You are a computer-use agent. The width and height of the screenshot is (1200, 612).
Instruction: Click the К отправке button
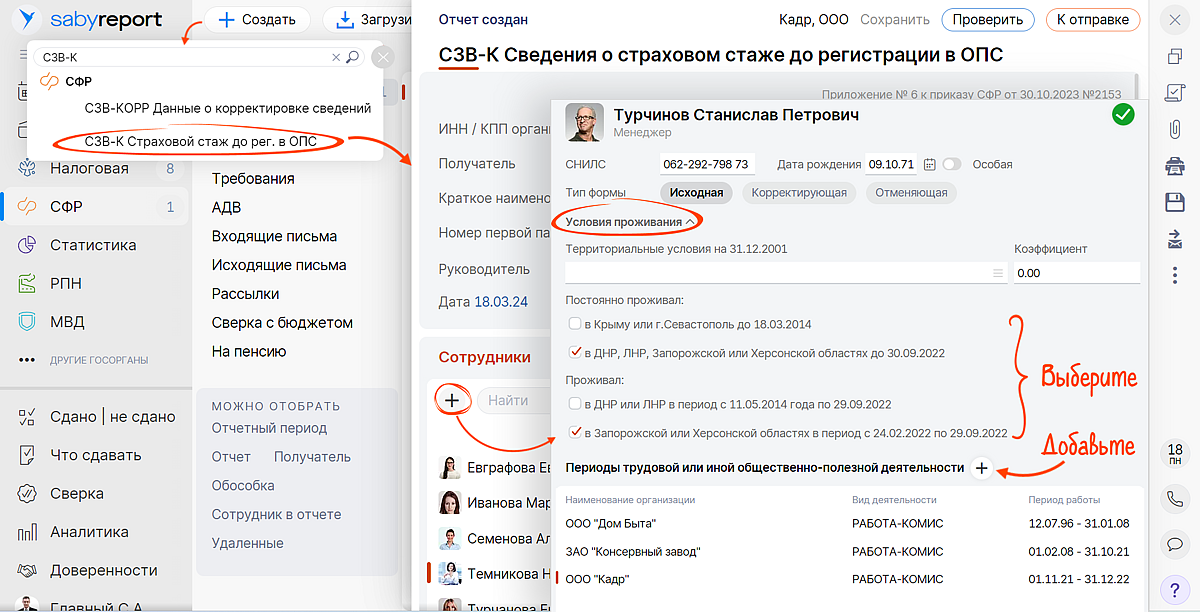coord(1092,20)
